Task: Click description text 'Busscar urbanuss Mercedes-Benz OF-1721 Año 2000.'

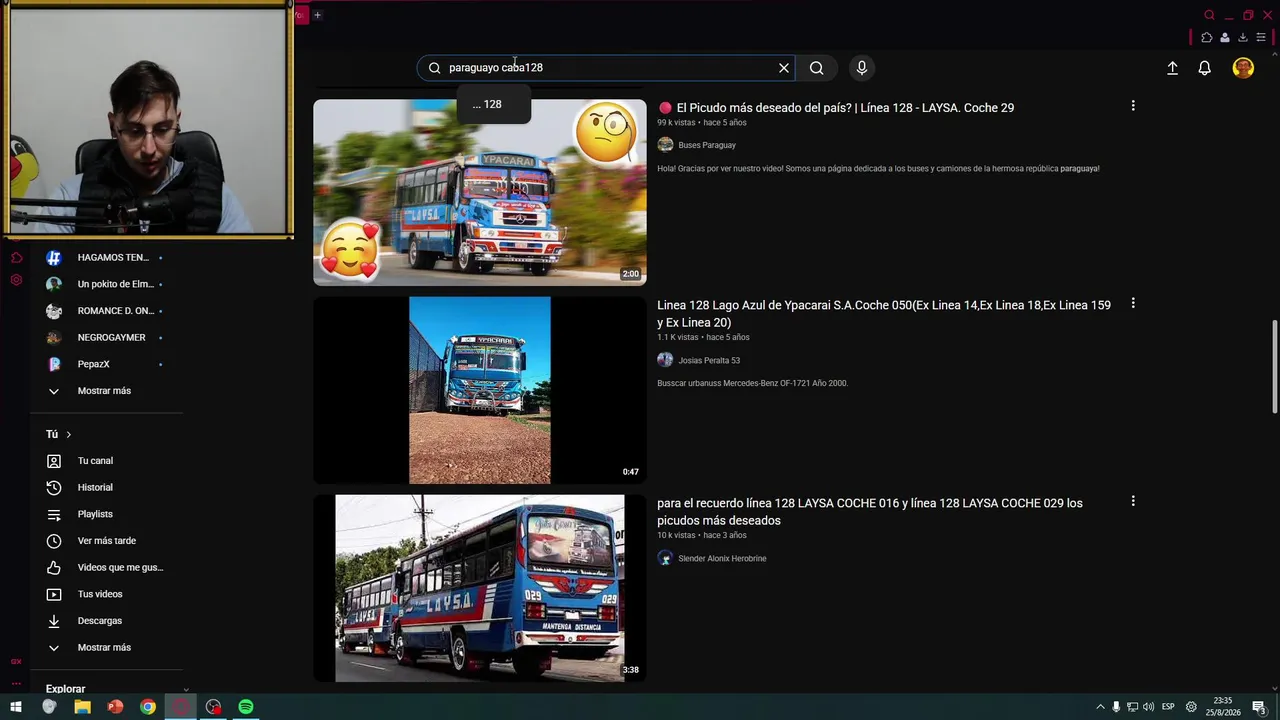Action: [752, 383]
